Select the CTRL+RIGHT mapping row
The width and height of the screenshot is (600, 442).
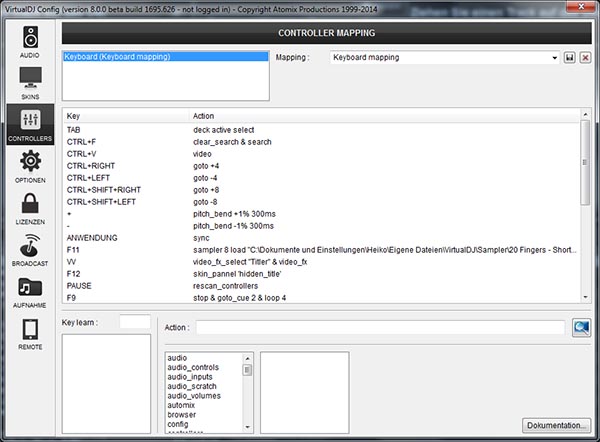point(321,166)
